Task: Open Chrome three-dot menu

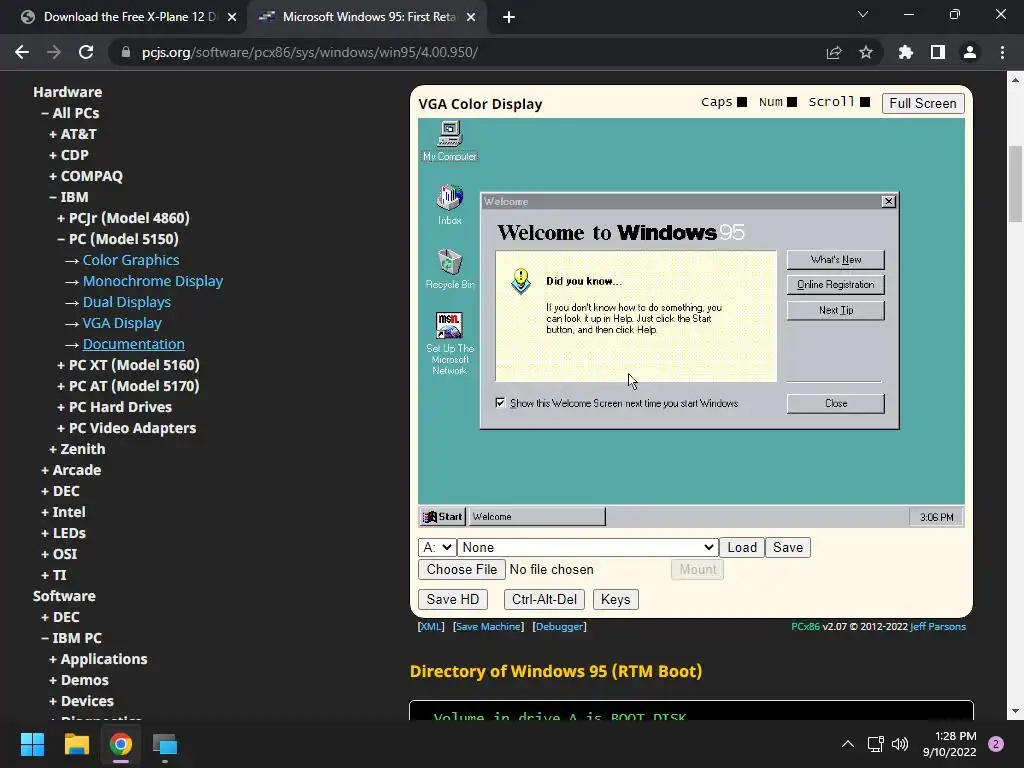Action: coord(1002,52)
